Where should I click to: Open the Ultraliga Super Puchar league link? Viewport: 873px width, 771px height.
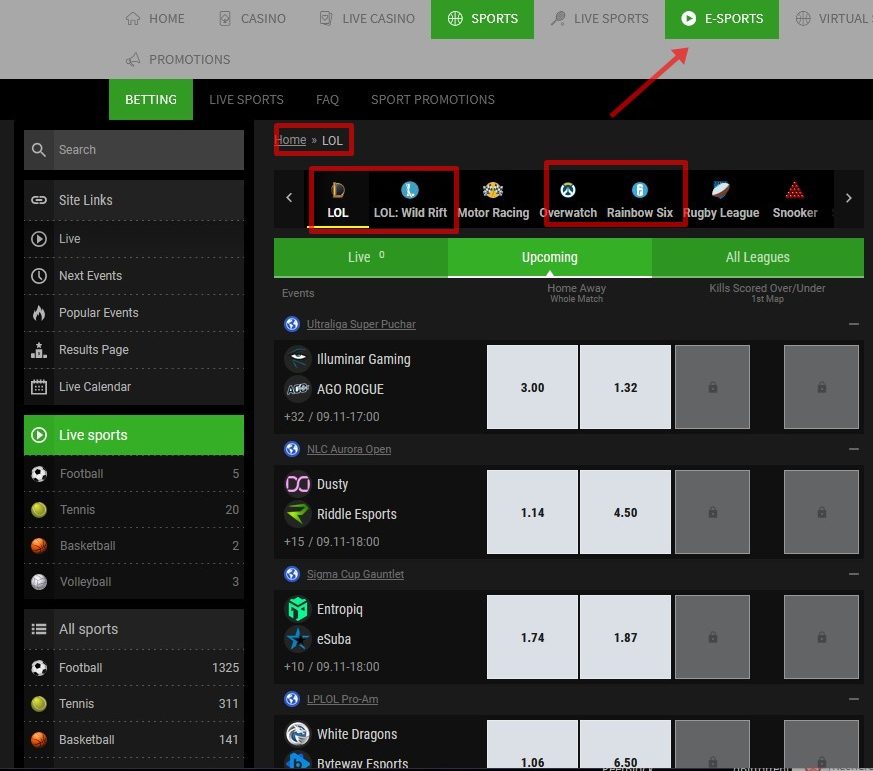coord(361,324)
